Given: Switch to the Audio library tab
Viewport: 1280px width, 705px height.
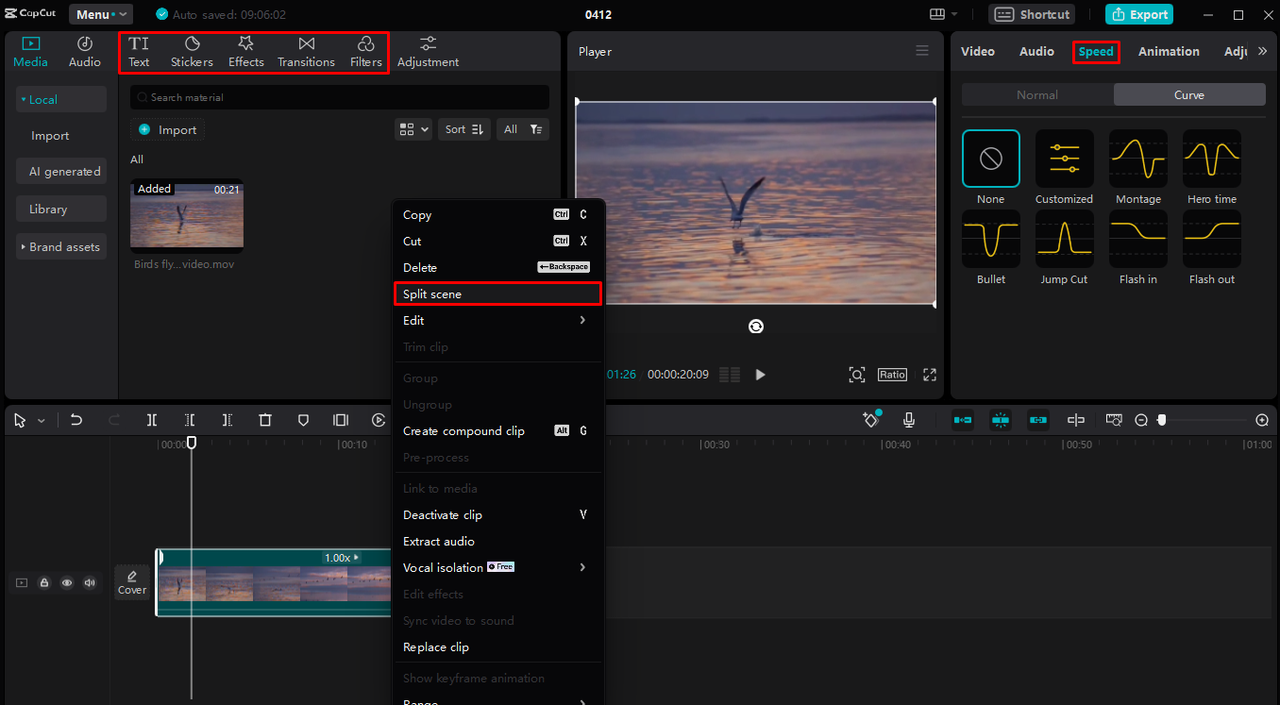Looking at the screenshot, I should coord(85,52).
